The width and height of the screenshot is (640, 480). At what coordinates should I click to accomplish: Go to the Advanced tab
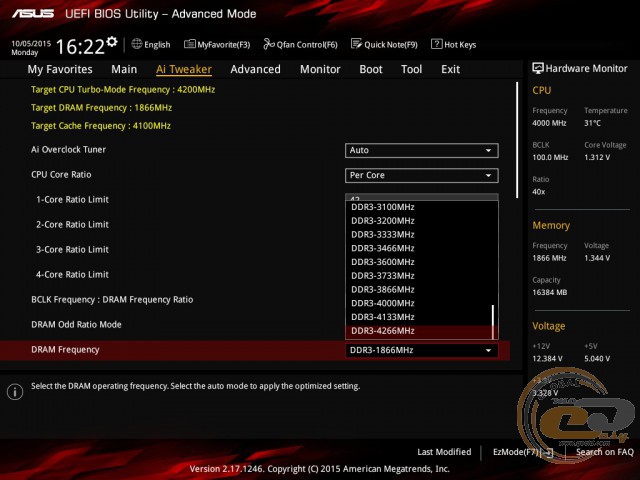pyautogui.click(x=256, y=69)
